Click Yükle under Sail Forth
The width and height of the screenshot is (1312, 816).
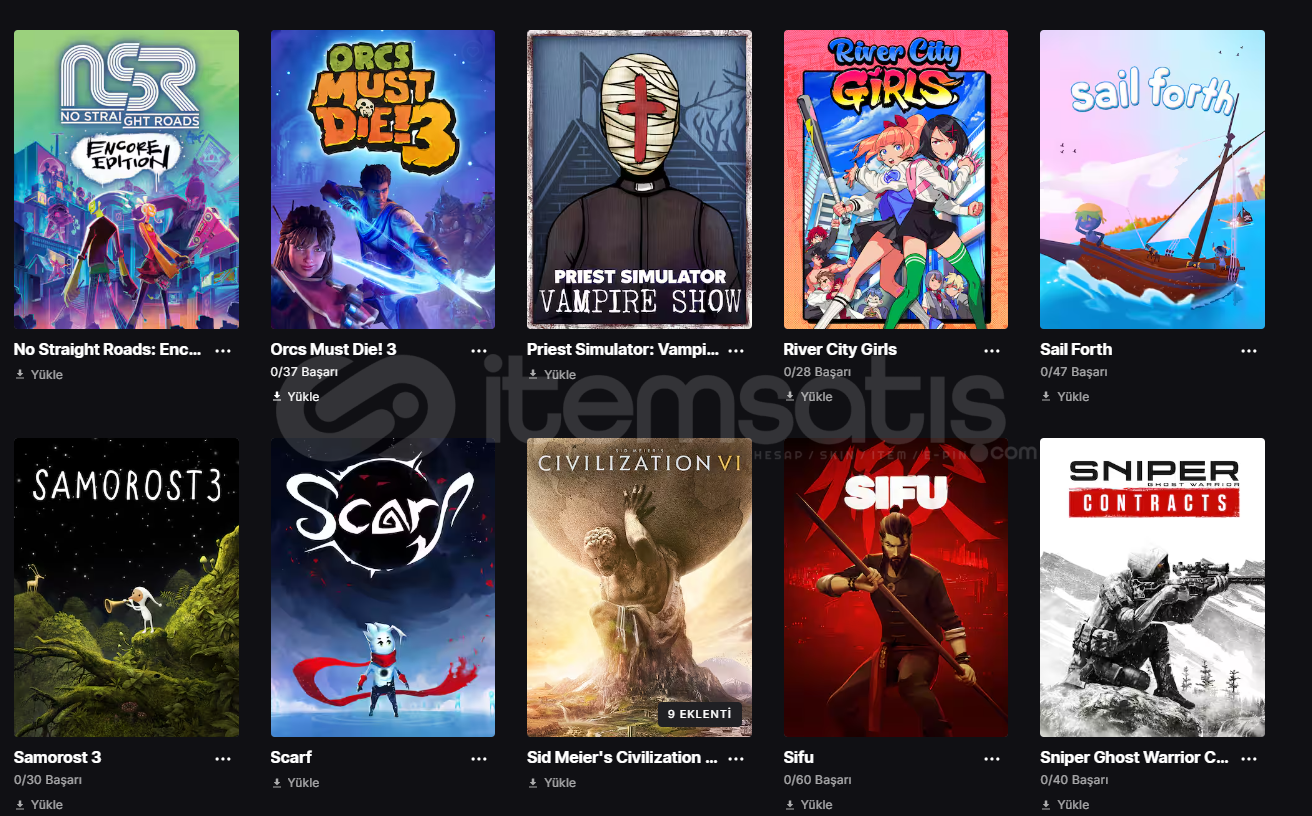tap(1065, 397)
